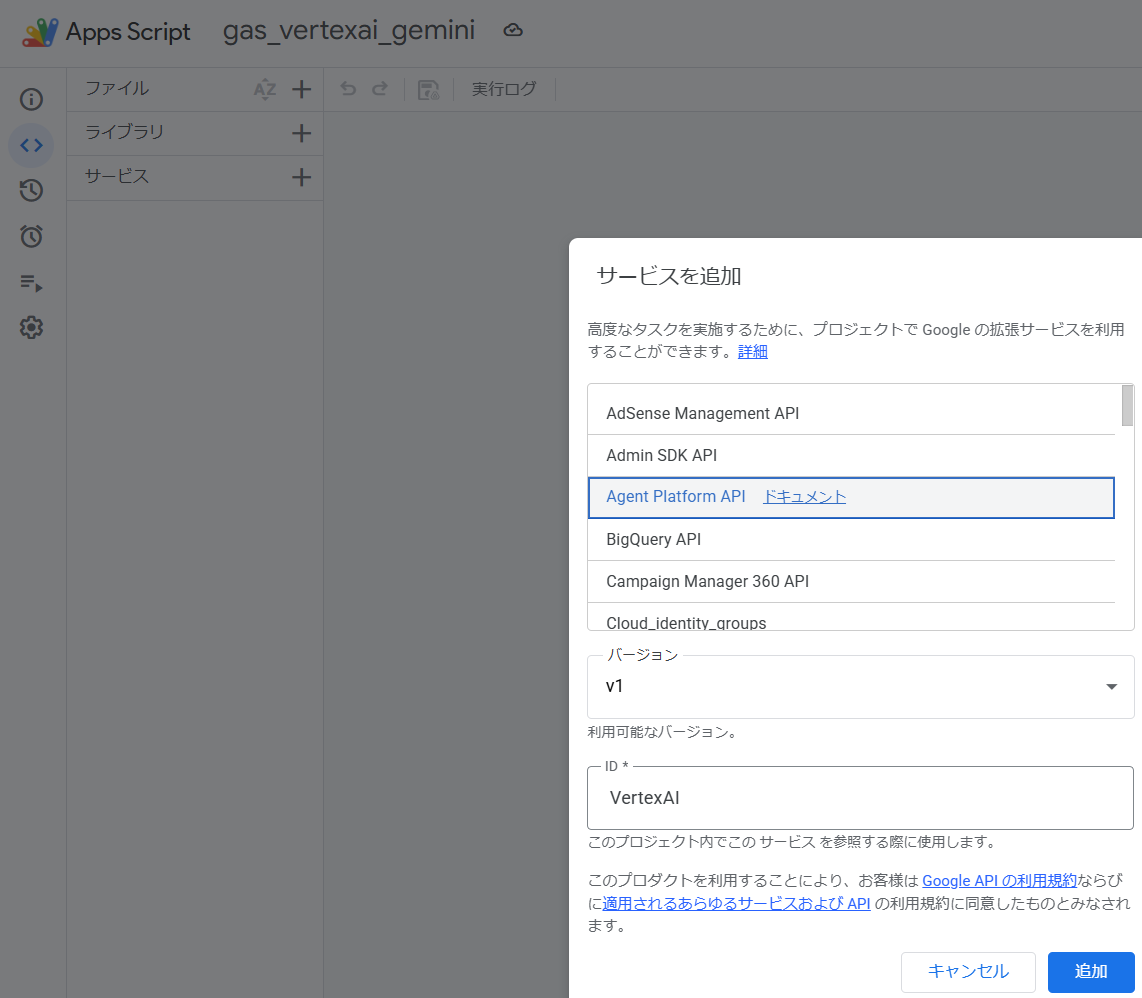Viewport: 1142px width, 998px height.
Task: Sort files alphabetically with AZ icon
Action: (265, 89)
